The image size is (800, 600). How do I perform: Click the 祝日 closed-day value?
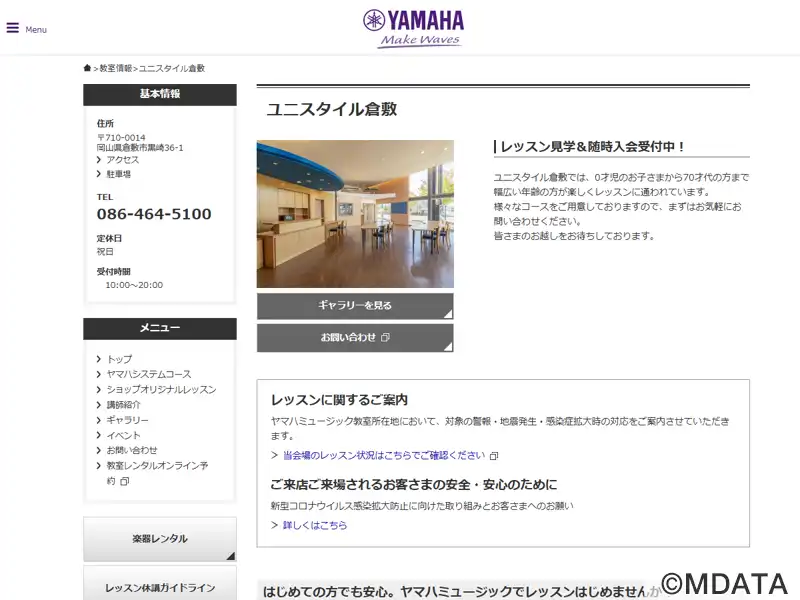click(x=105, y=252)
